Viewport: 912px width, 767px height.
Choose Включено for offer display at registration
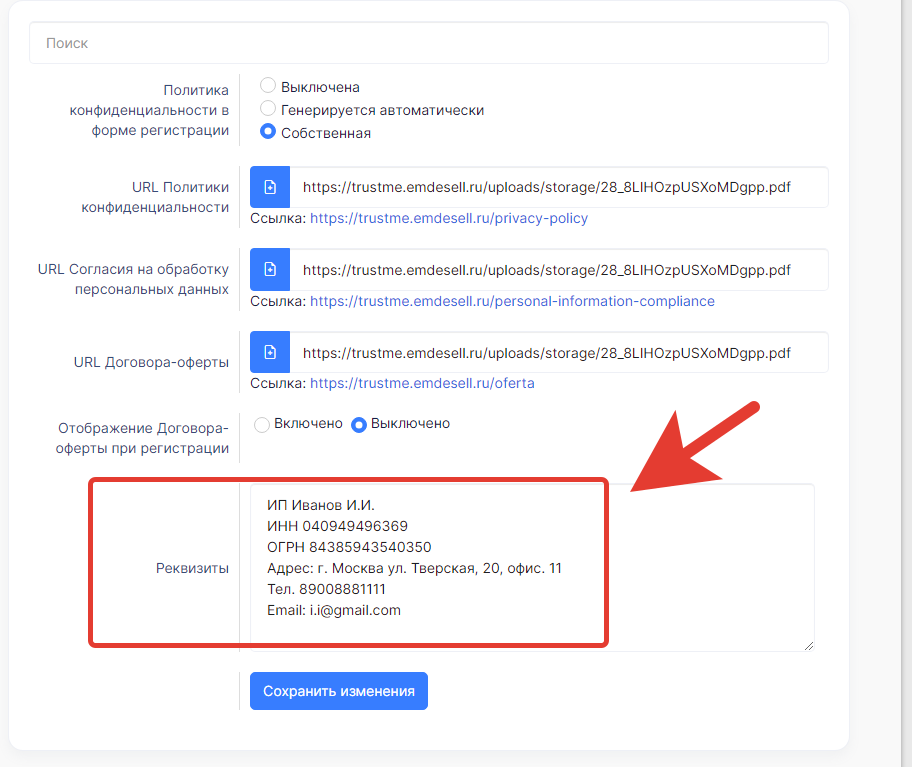(x=262, y=424)
